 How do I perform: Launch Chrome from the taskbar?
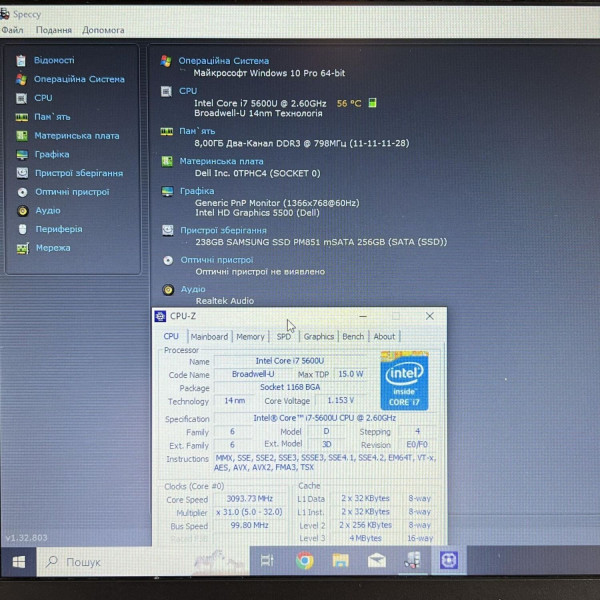(x=305, y=561)
